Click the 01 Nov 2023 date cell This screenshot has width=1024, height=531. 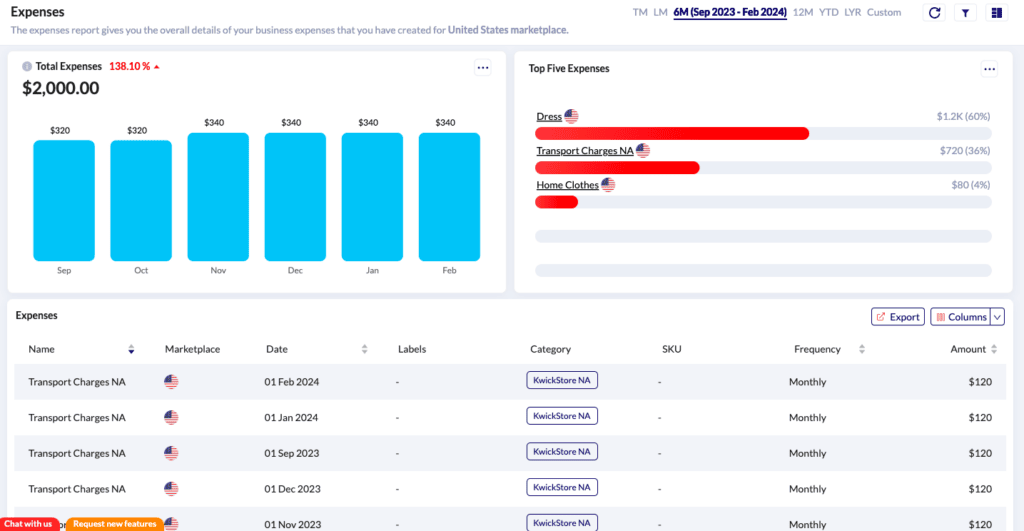293,524
